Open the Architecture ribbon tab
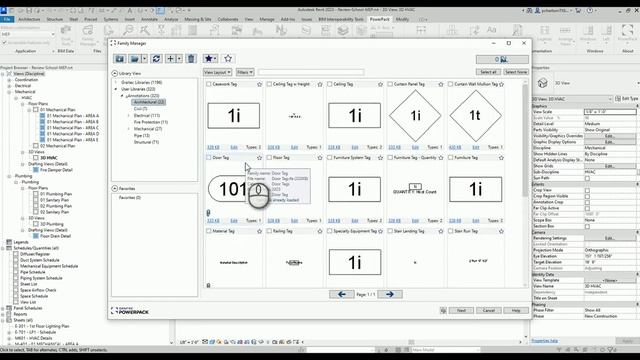 pyautogui.click(x=29, y=19)
